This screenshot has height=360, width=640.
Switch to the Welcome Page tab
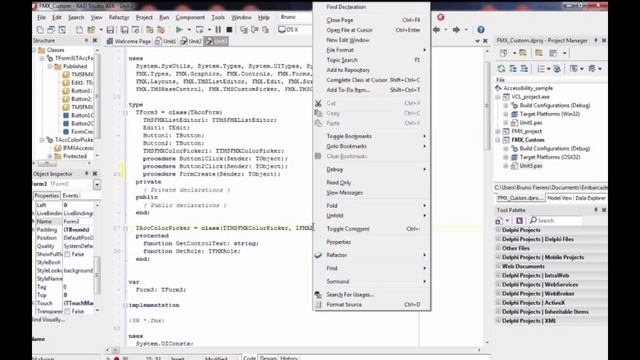point(129,41)
